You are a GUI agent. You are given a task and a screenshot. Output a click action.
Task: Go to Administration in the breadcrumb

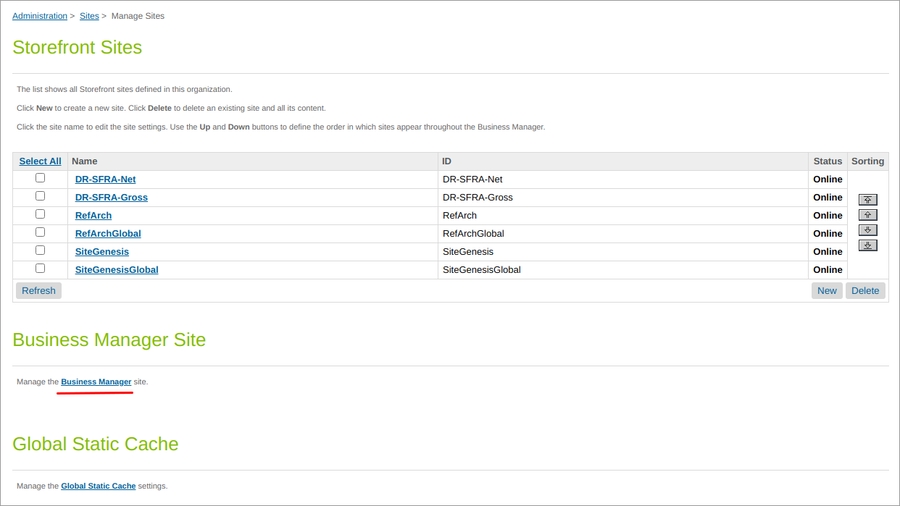pos(40,16)
